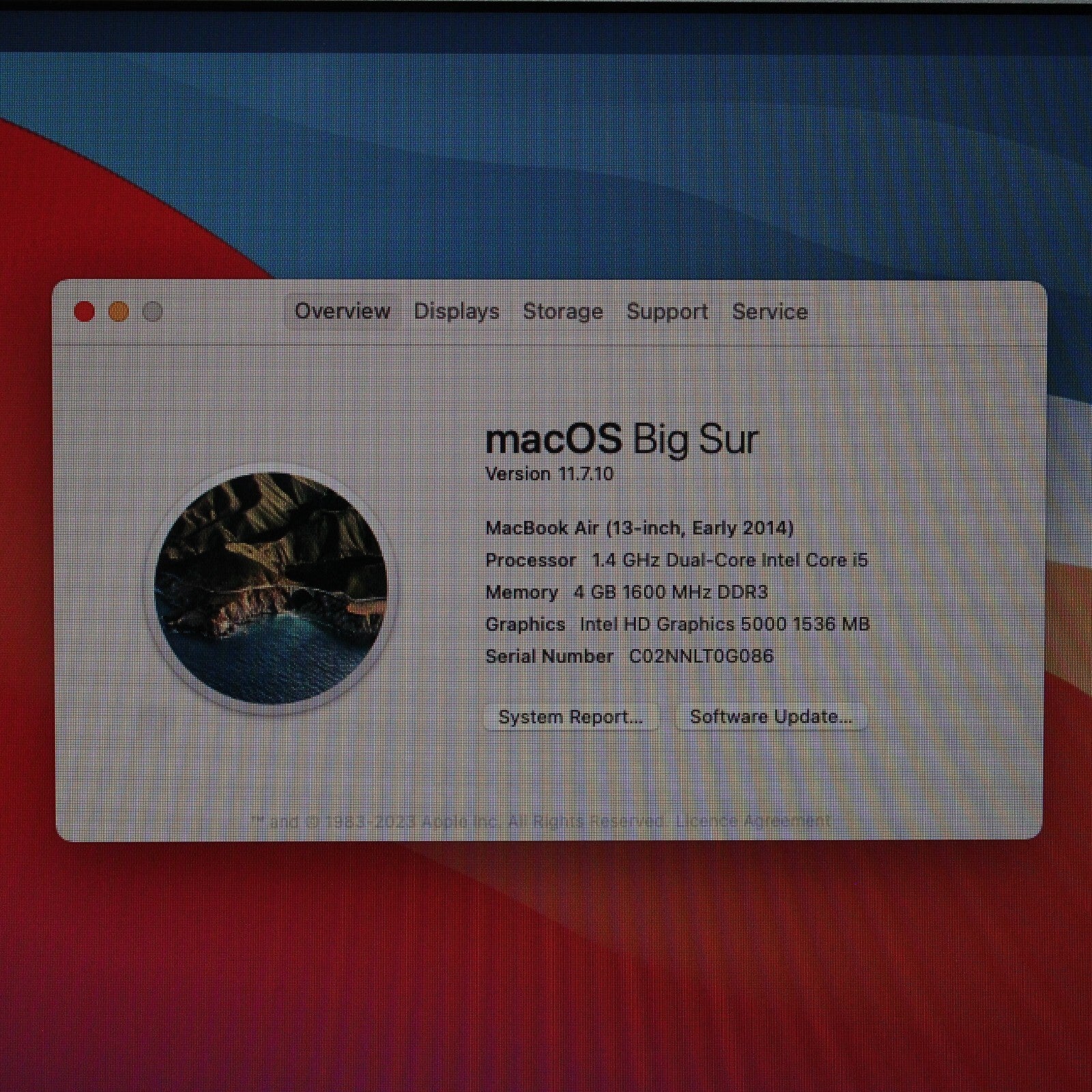Minimize window with the yellow button
The width and height of the screenshot is (1092, 1092).
point(119,312)
